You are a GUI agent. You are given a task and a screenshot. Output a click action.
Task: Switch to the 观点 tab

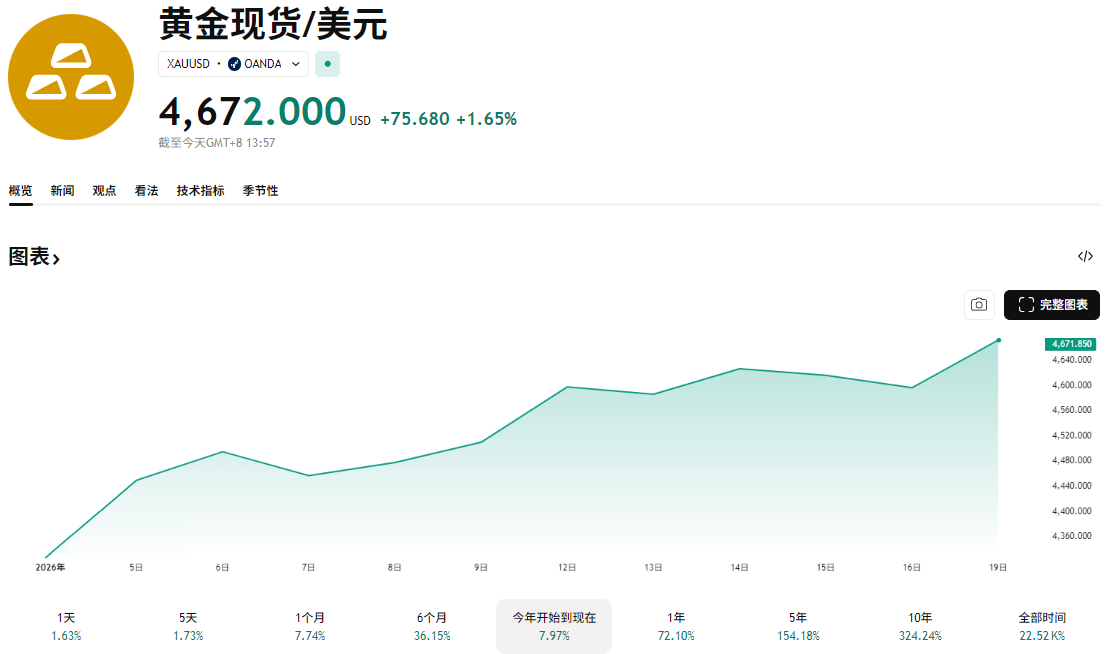[104, 190]
